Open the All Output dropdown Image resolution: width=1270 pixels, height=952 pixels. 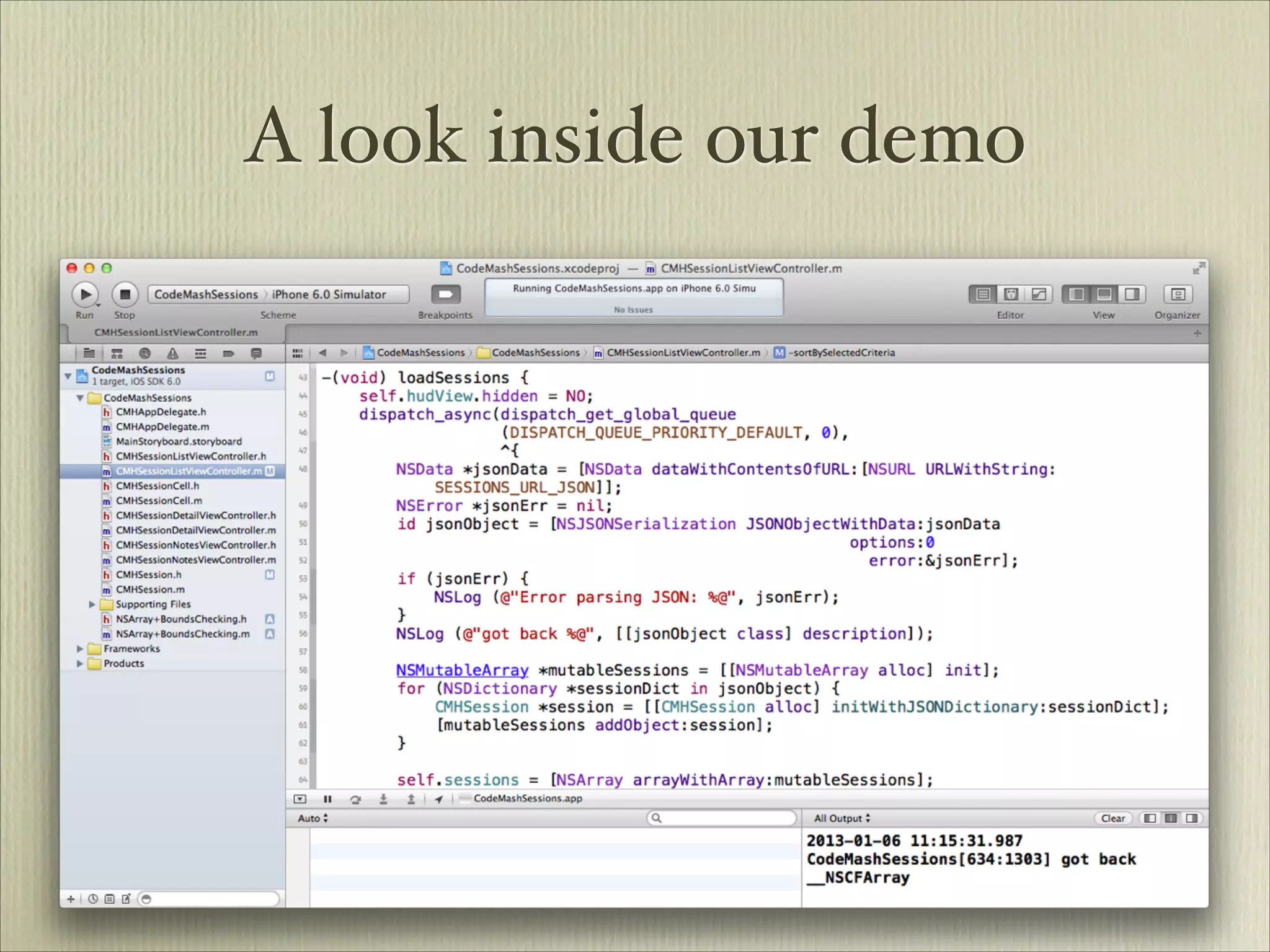coord(842,818)
